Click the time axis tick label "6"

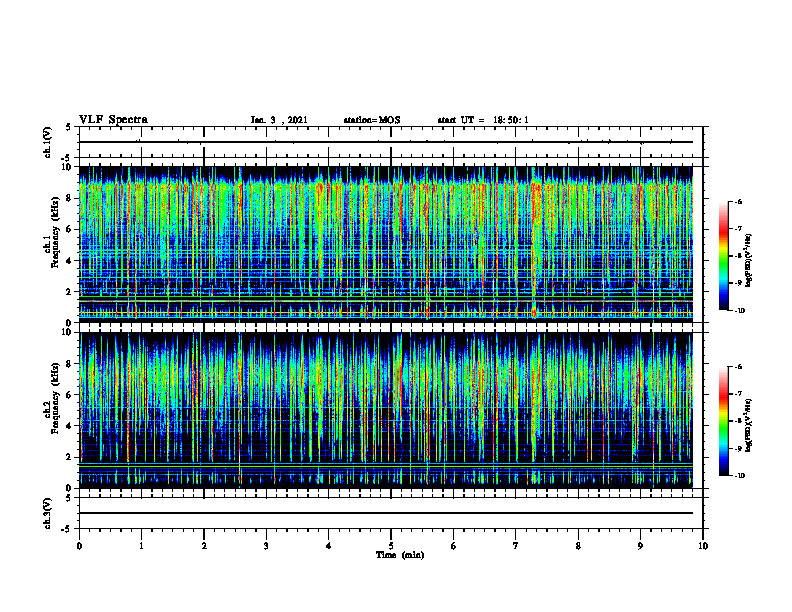point(454,546)
